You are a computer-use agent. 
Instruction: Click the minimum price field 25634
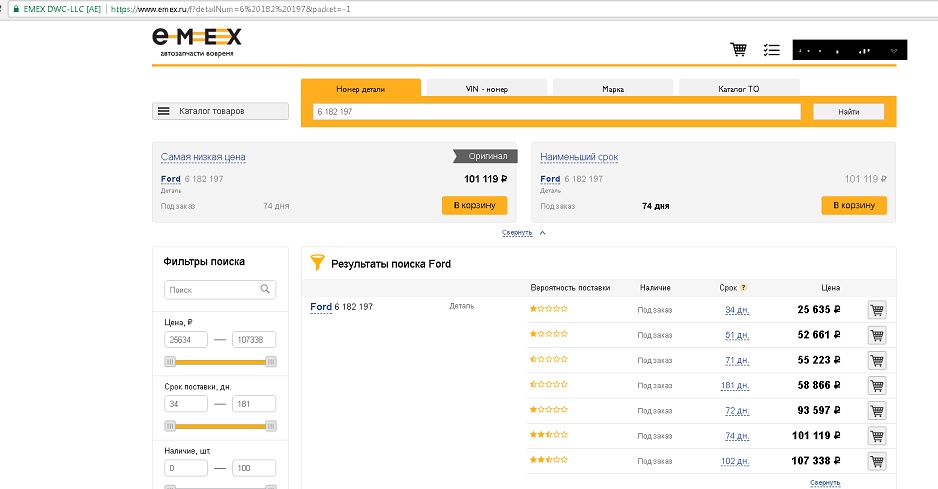(186, 339)
